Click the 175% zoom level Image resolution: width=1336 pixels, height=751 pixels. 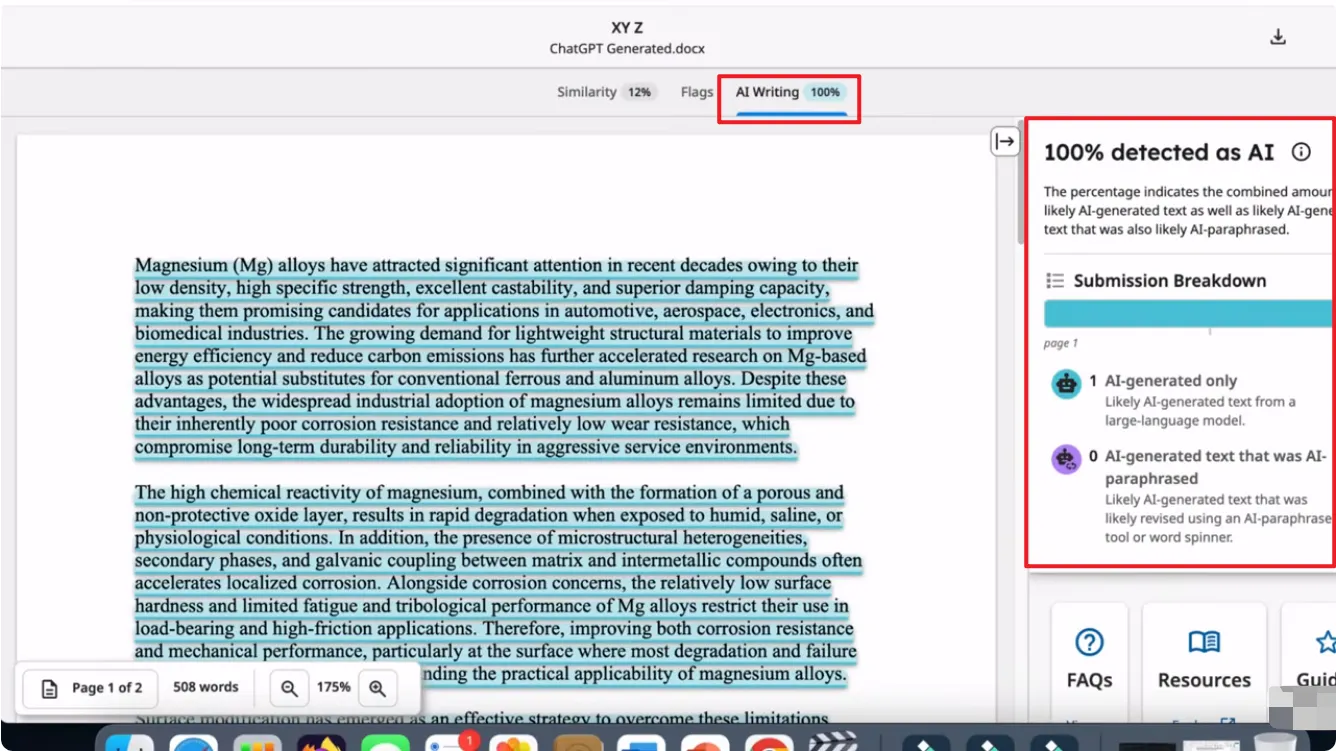(334, 687)
